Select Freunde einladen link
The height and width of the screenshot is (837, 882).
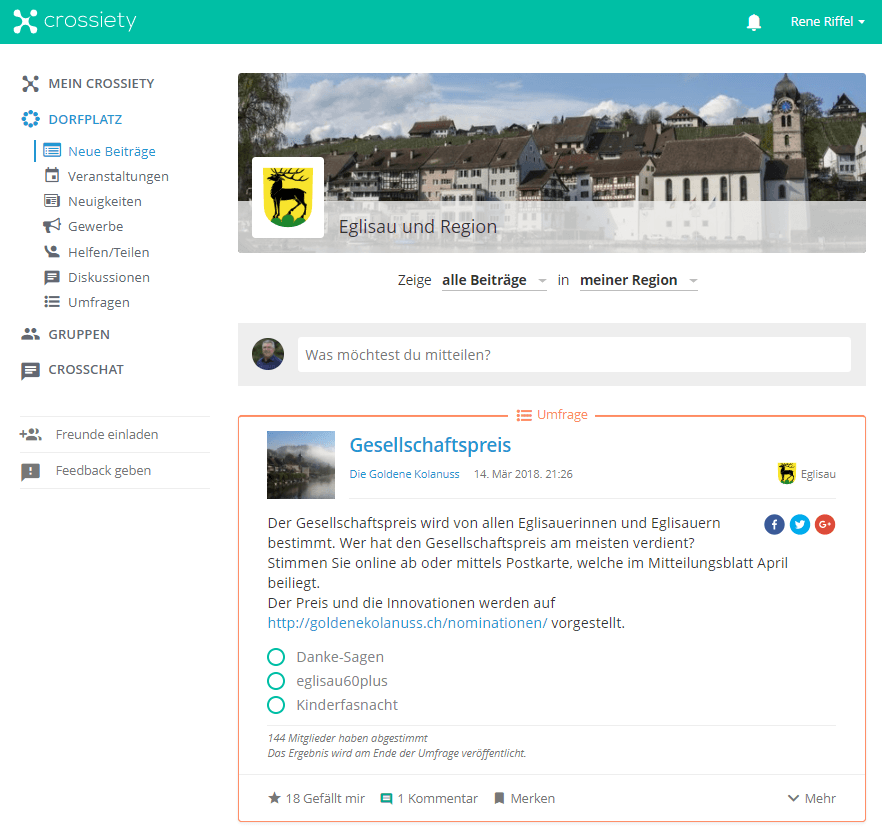pyautogui.click(x=107, y=434)
